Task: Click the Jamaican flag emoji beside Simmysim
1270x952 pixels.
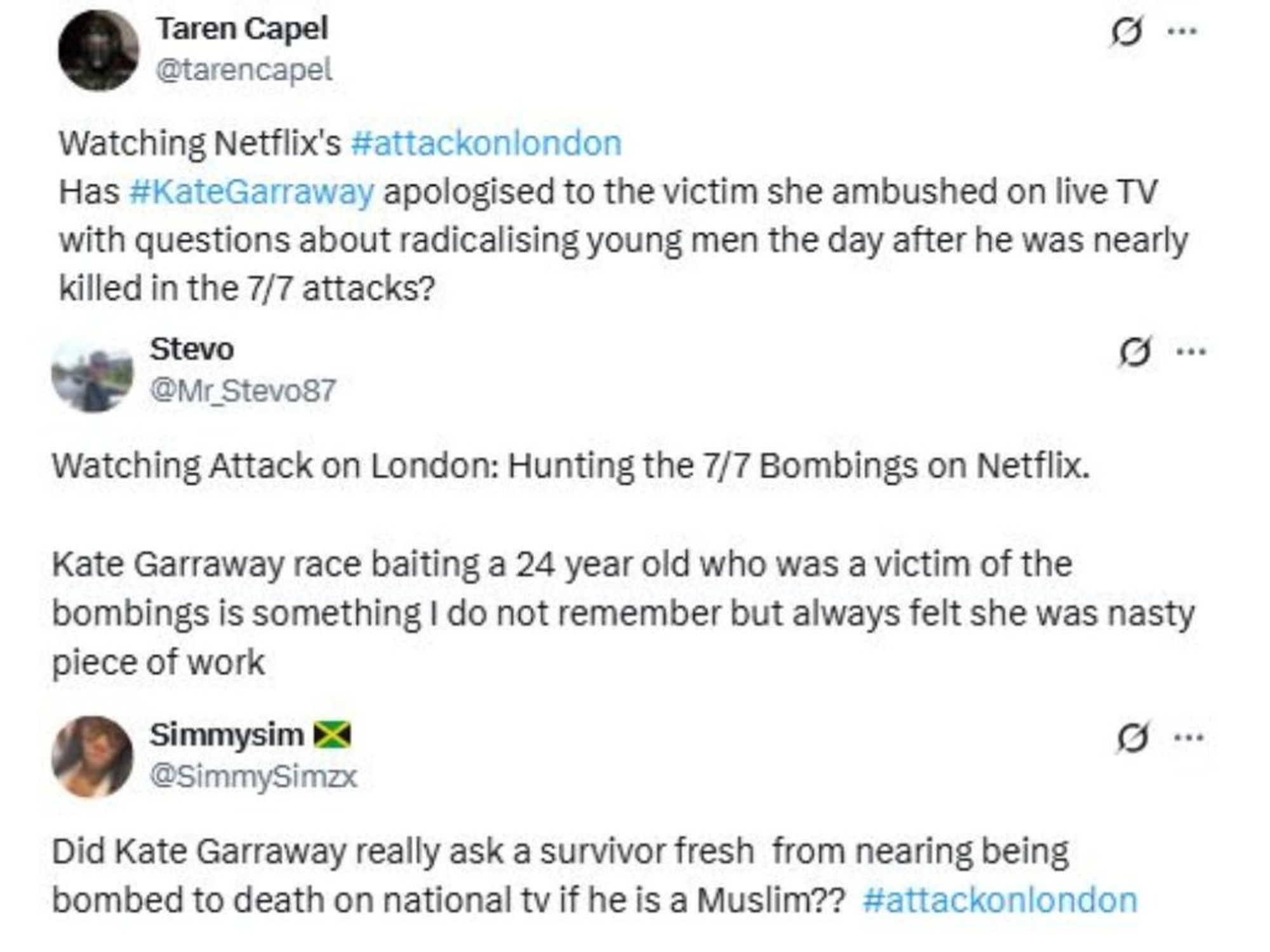Action: (333, 735)
